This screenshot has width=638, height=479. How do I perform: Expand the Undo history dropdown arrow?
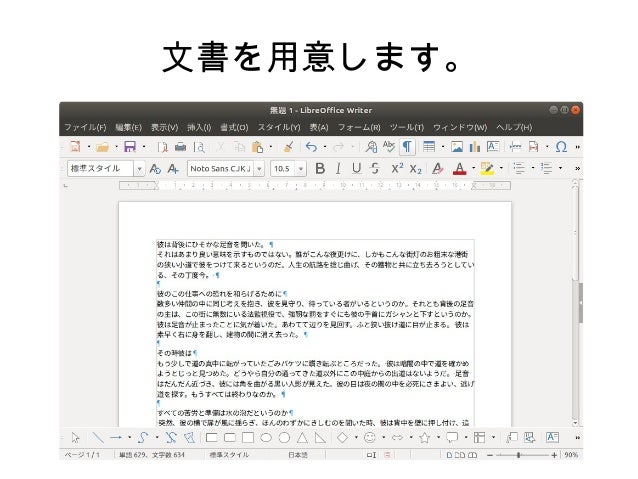tap(325, 147)
